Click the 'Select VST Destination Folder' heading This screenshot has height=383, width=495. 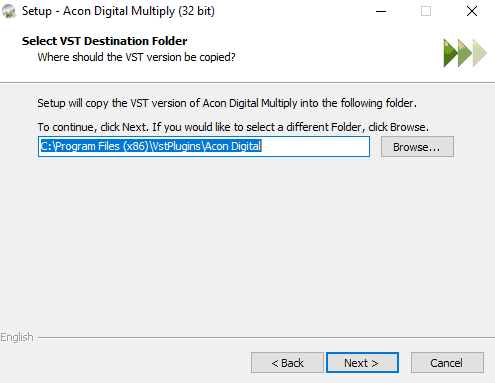click(x=105, y=41)
